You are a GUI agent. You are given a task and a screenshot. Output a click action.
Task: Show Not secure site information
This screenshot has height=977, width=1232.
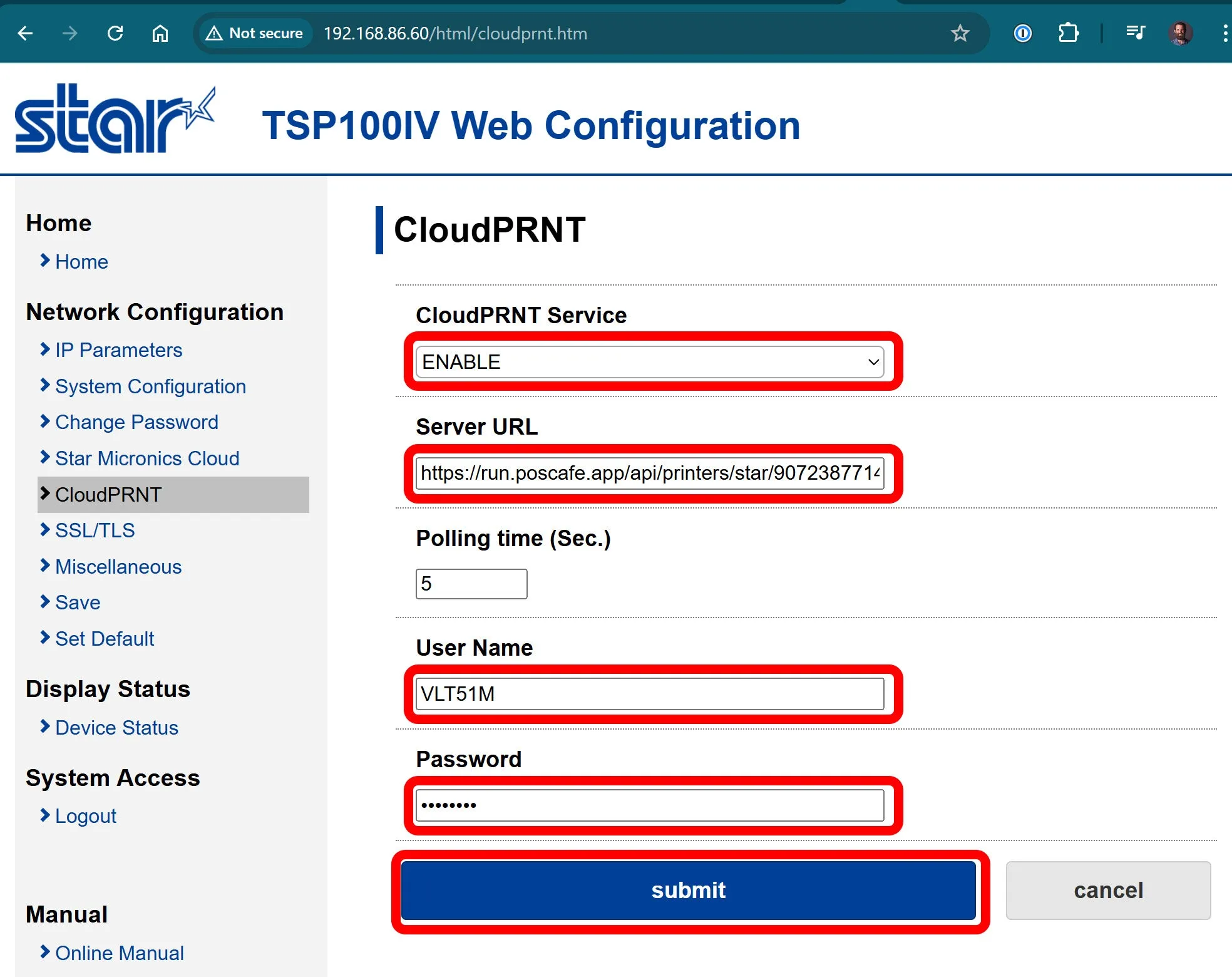[255, 33]
